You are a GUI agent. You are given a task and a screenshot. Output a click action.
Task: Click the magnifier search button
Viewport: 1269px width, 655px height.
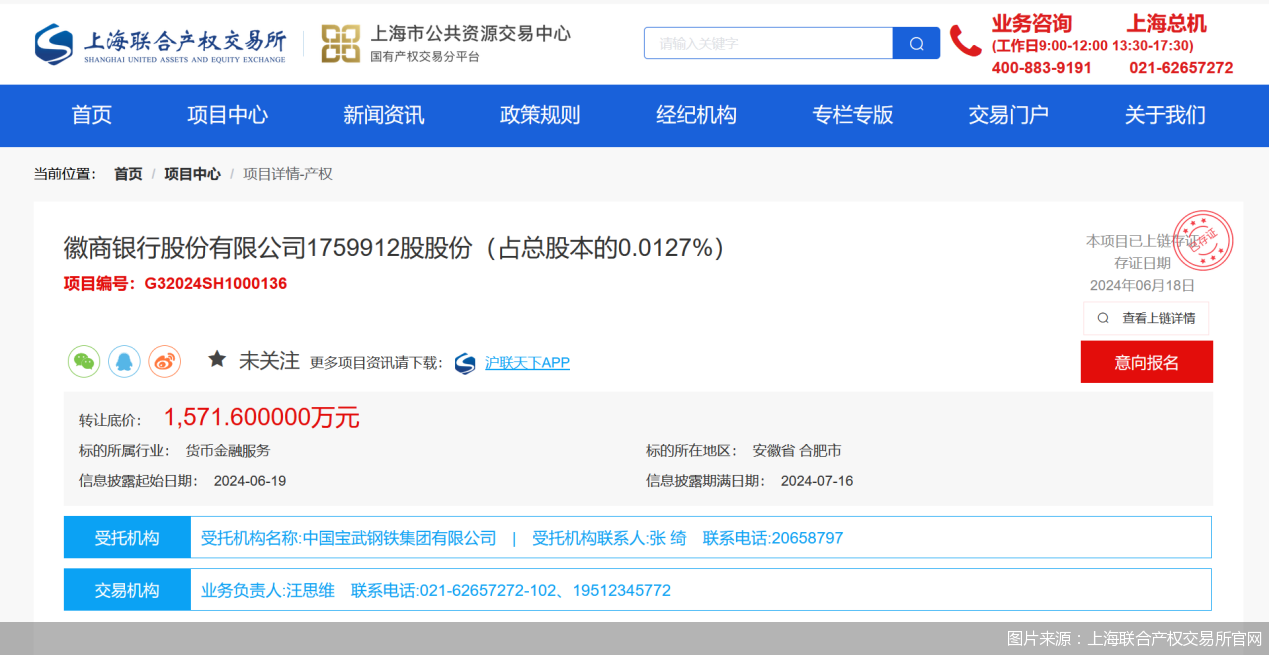[916, 43]
